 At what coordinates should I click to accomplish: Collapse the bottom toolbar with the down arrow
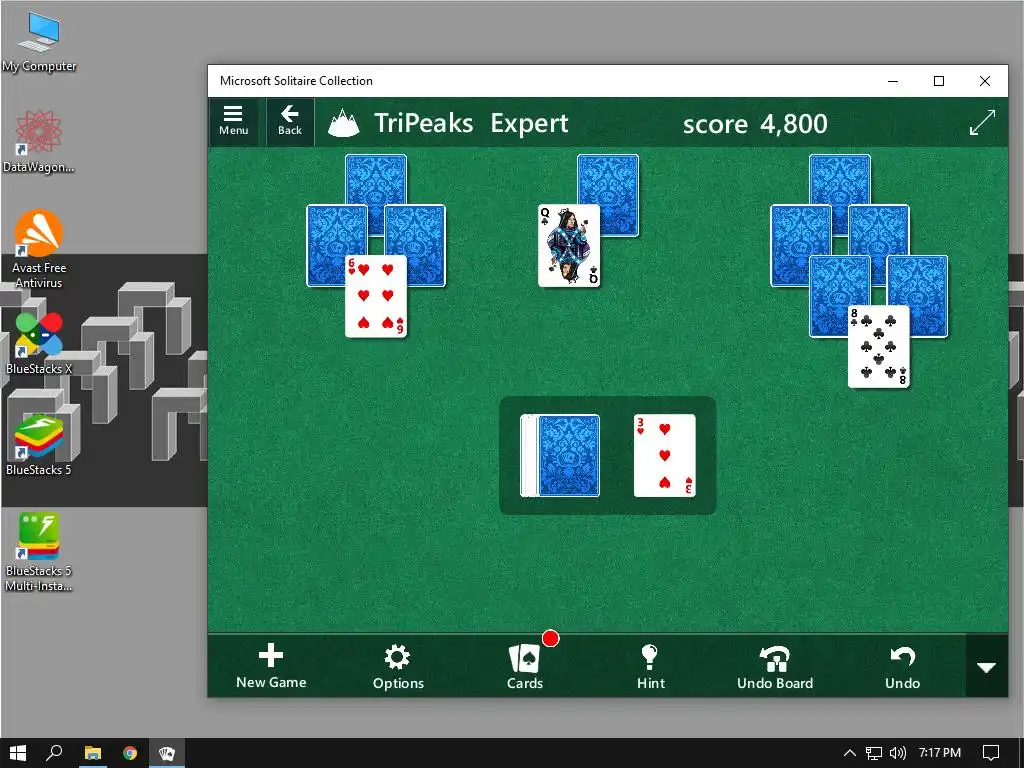(986, 667)
